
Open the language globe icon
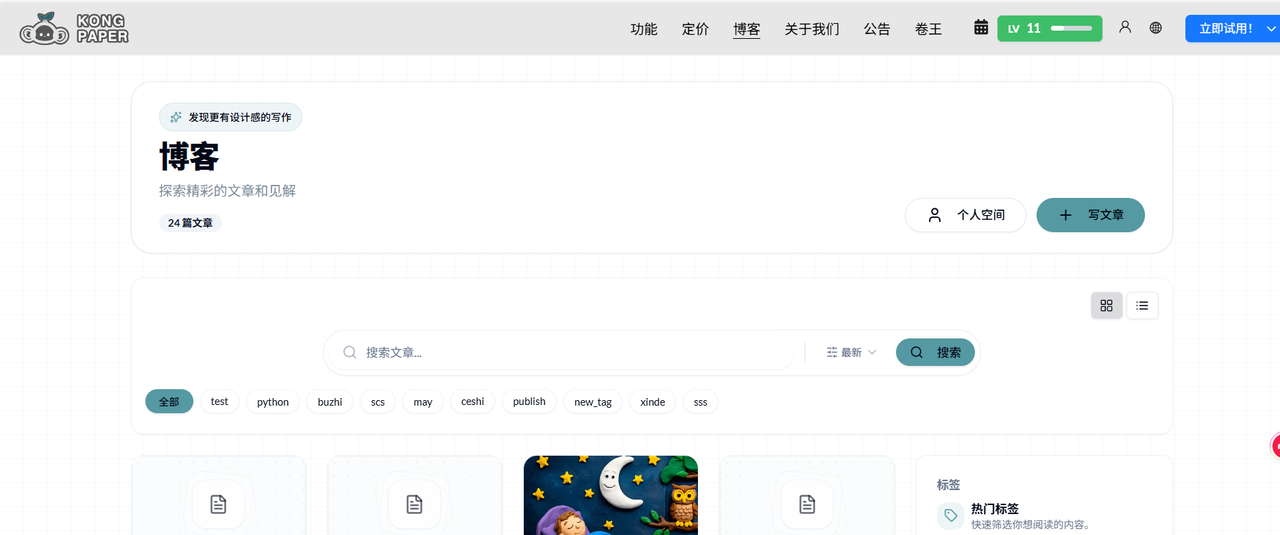coord(1156,28)
